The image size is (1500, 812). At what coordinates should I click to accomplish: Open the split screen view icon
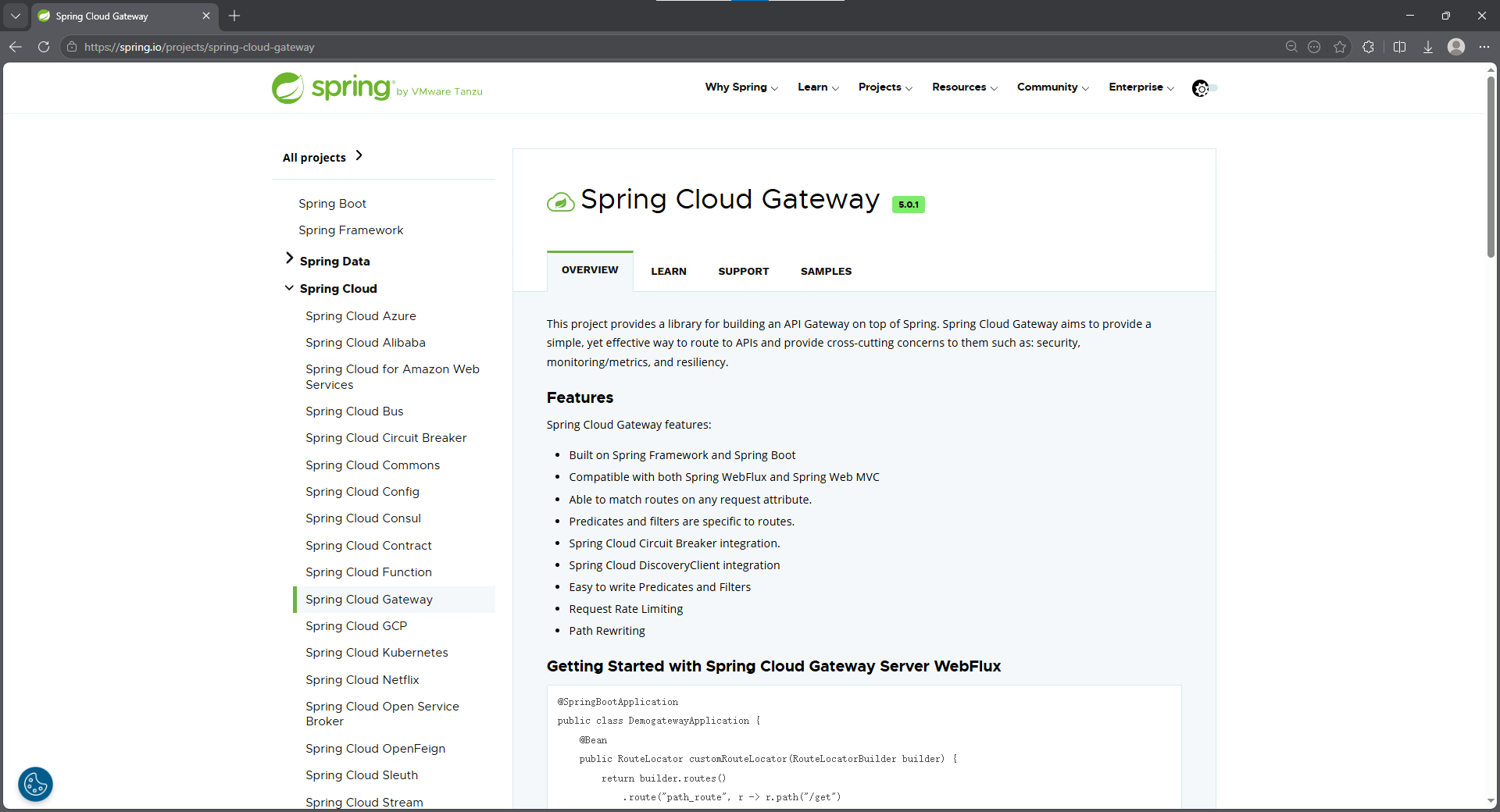(x=1399, y=47)
